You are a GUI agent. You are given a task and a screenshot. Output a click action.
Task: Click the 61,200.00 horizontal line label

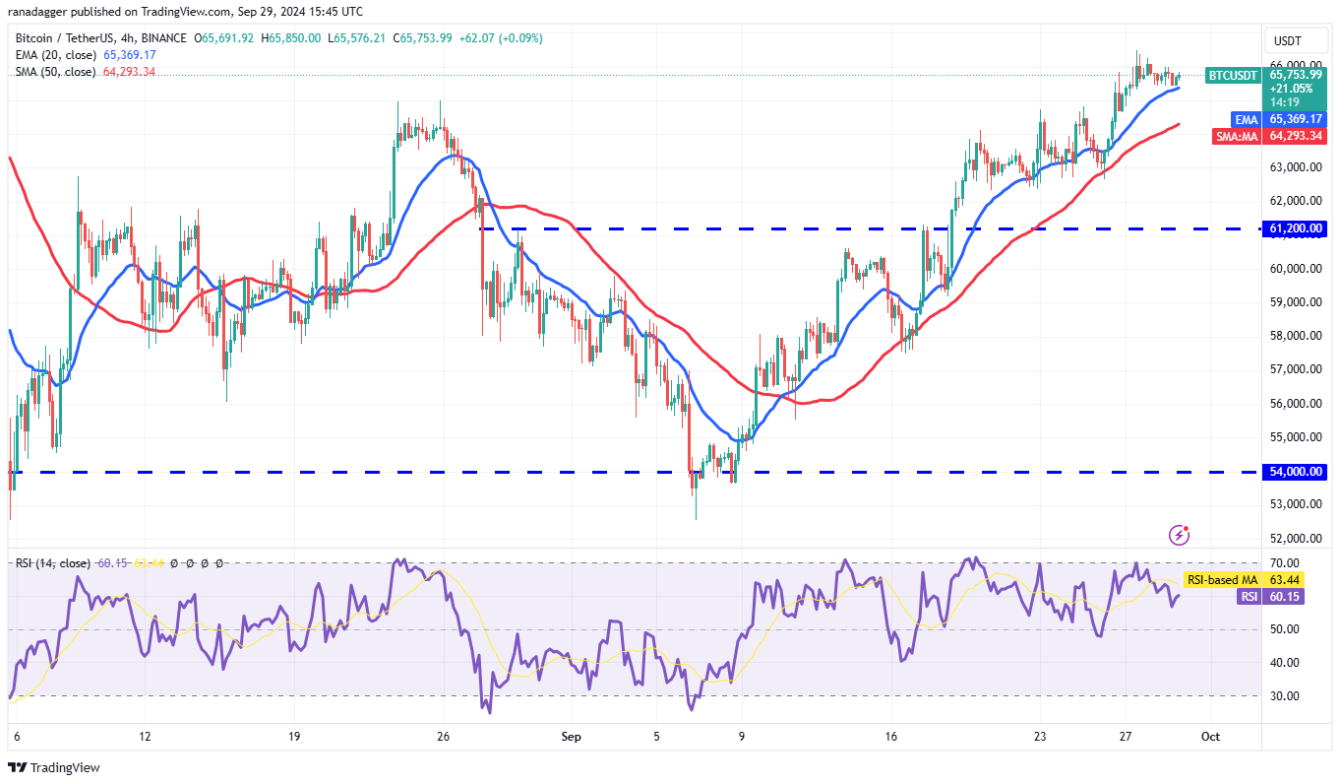[x=1297, y=229]
